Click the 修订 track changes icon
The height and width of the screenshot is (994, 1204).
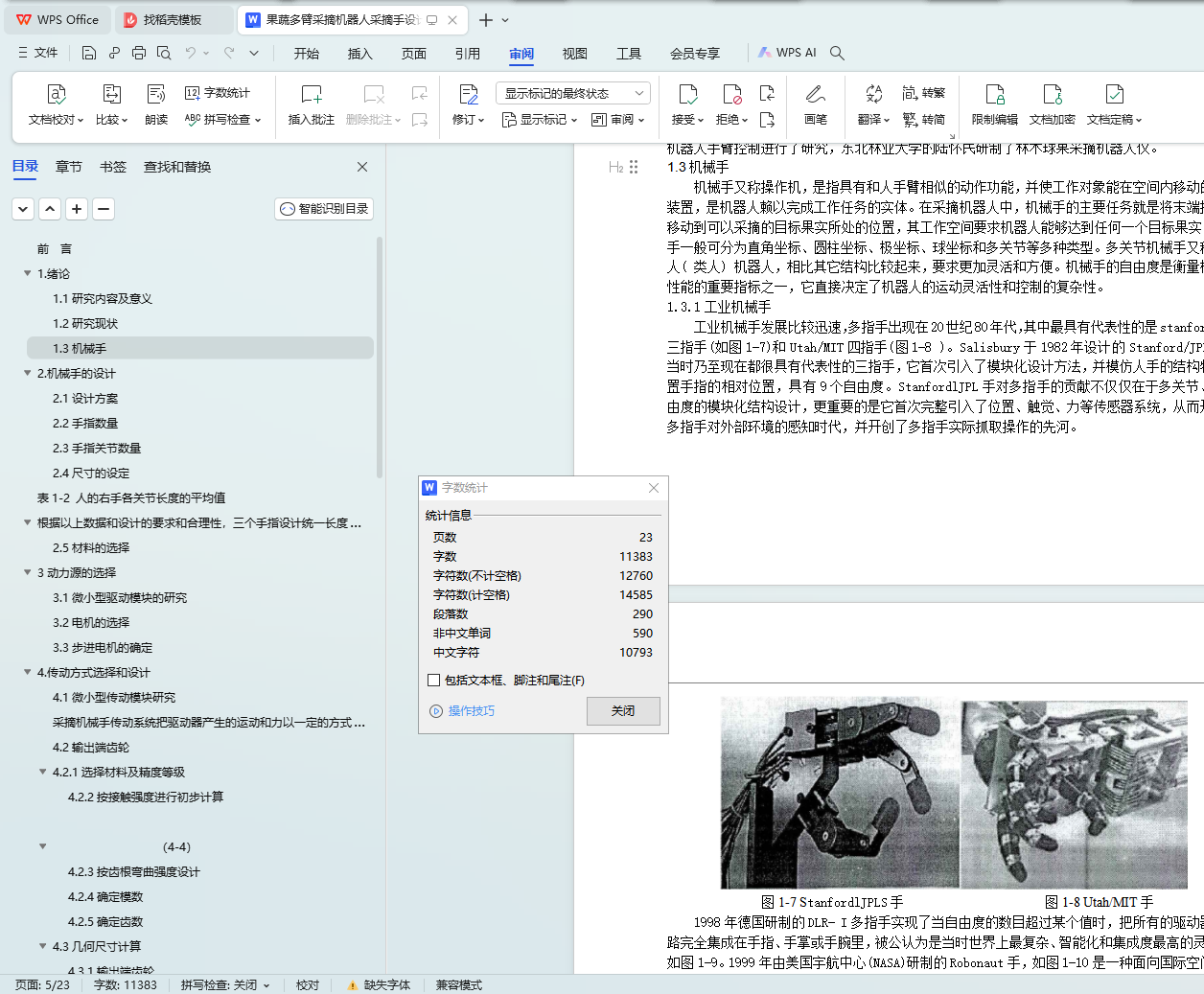point(468,95)
